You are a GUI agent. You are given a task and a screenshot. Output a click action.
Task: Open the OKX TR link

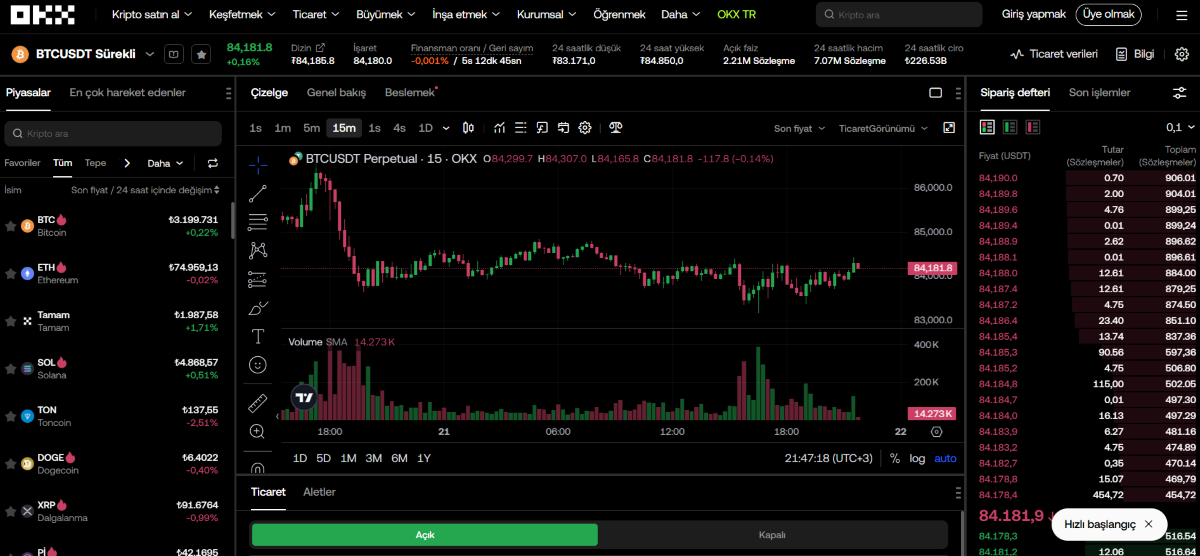736,15
